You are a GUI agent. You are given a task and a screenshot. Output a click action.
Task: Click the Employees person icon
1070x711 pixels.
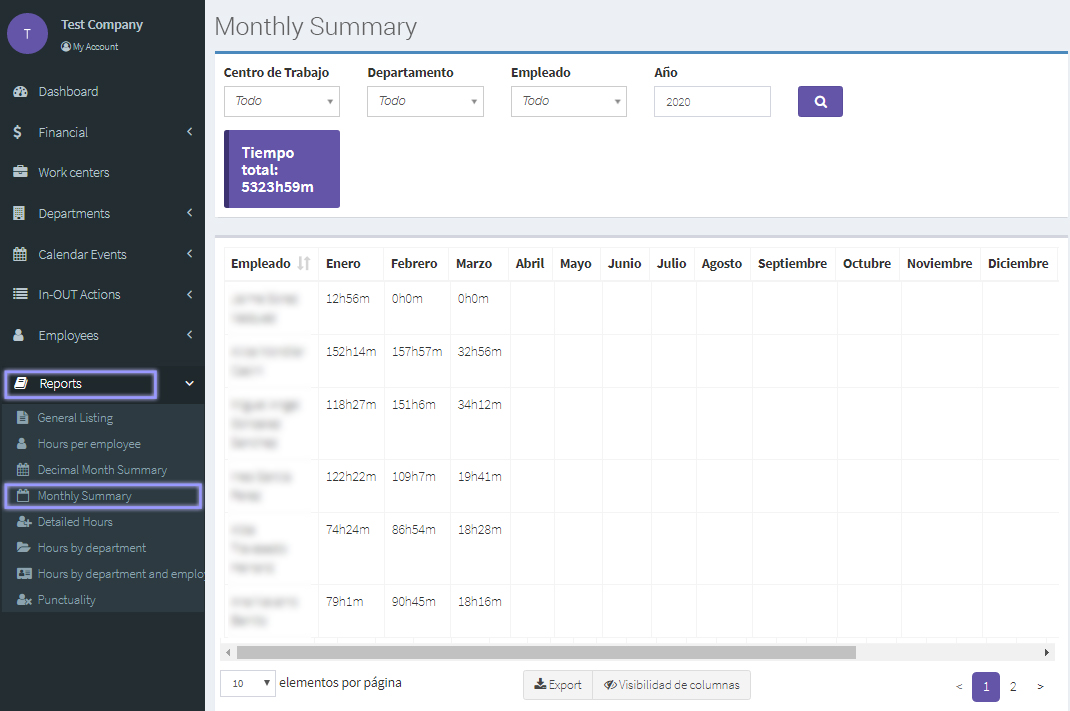point(19,335)
